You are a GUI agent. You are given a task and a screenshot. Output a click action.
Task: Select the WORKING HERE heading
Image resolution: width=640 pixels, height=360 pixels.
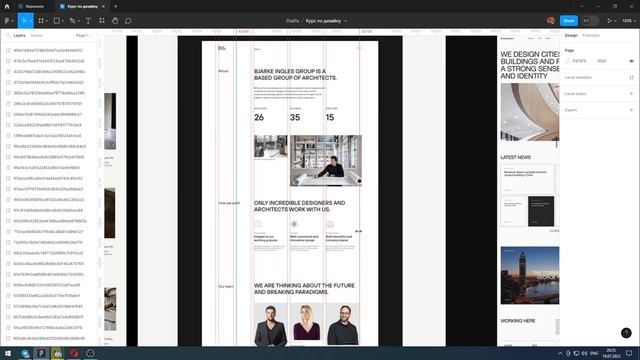[518, 321]
